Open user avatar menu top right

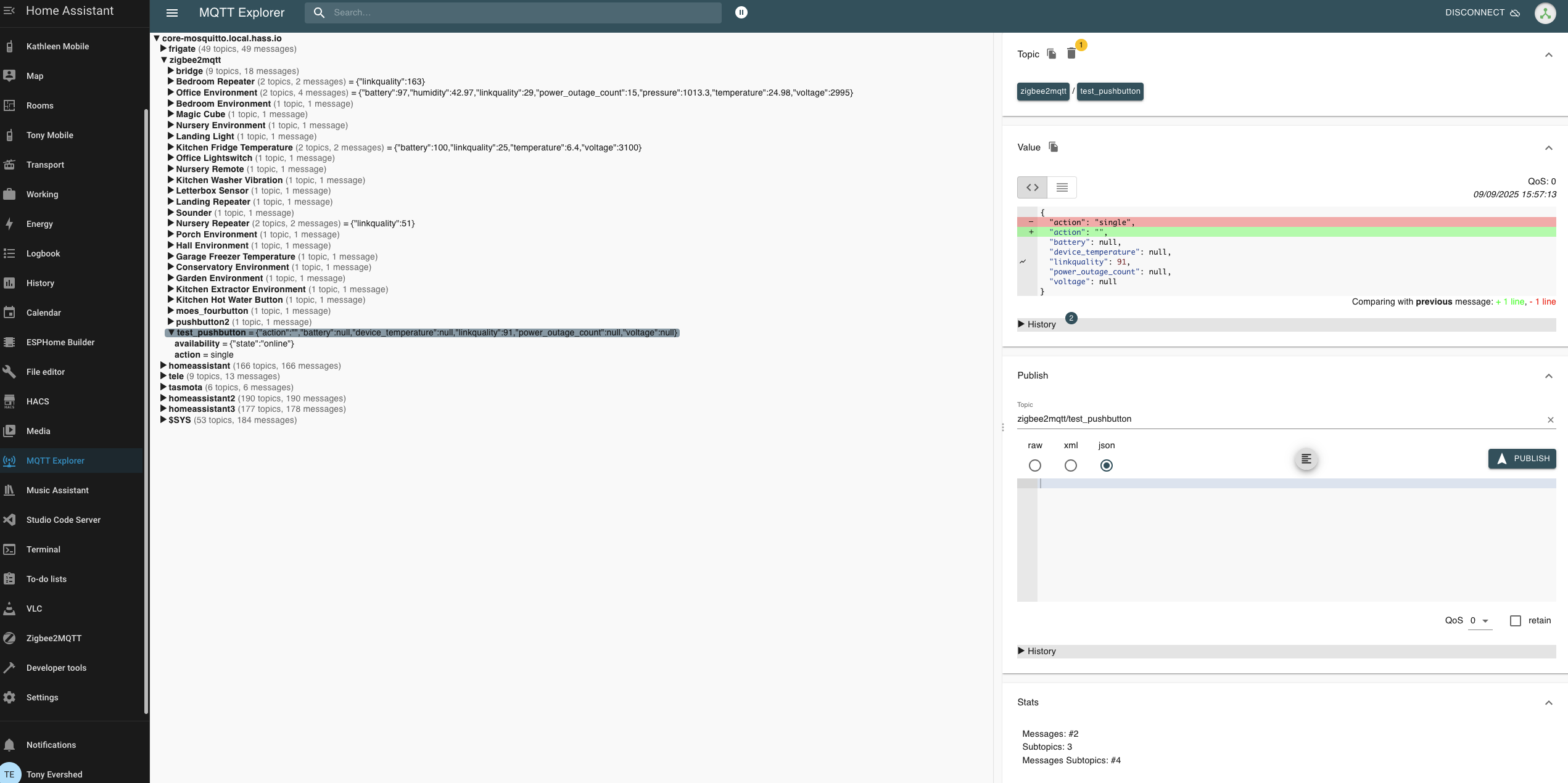(x=1545, y=13)
